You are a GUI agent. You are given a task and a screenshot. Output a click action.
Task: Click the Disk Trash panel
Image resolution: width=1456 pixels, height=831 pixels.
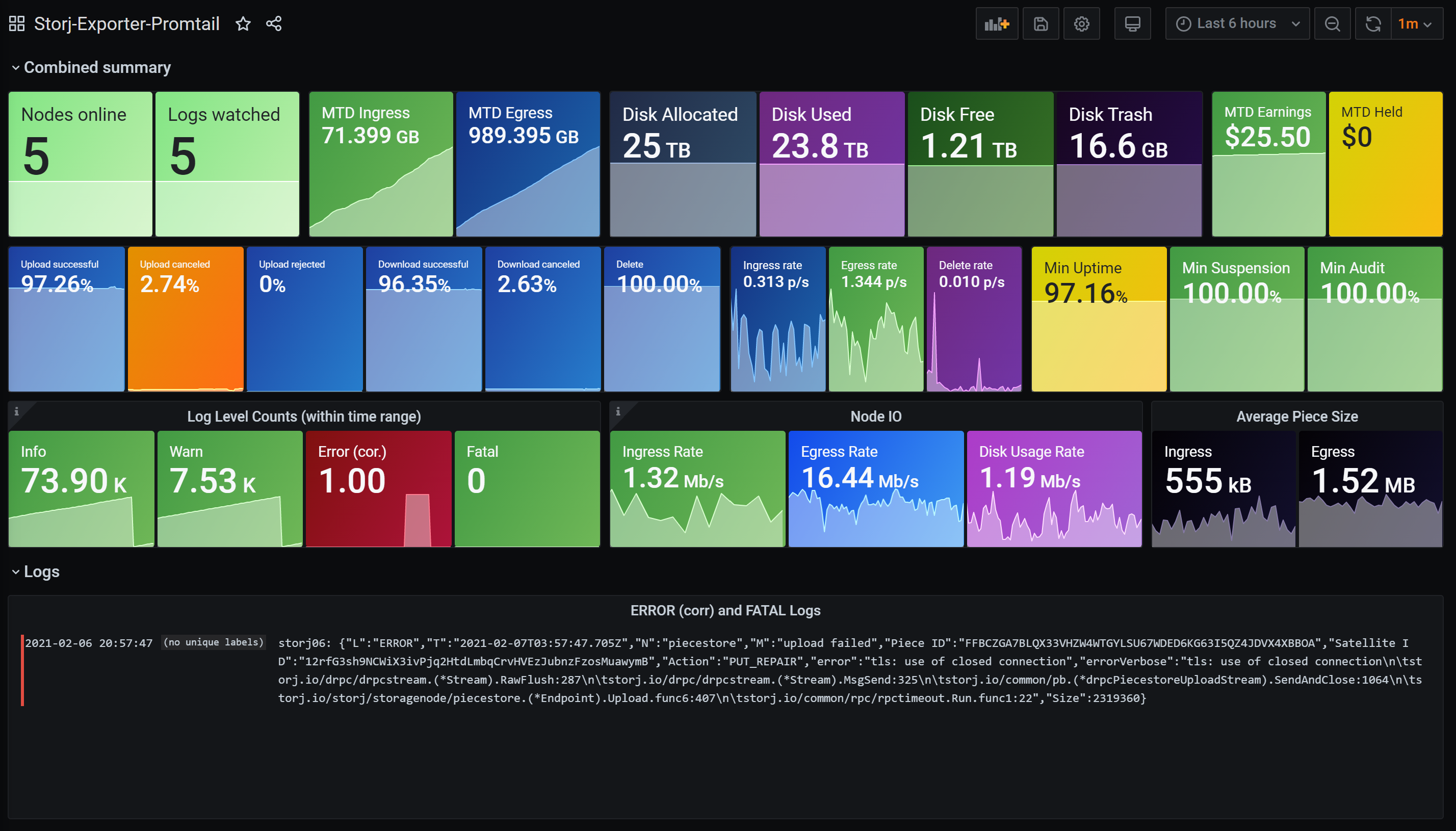tap(1129, 164)
